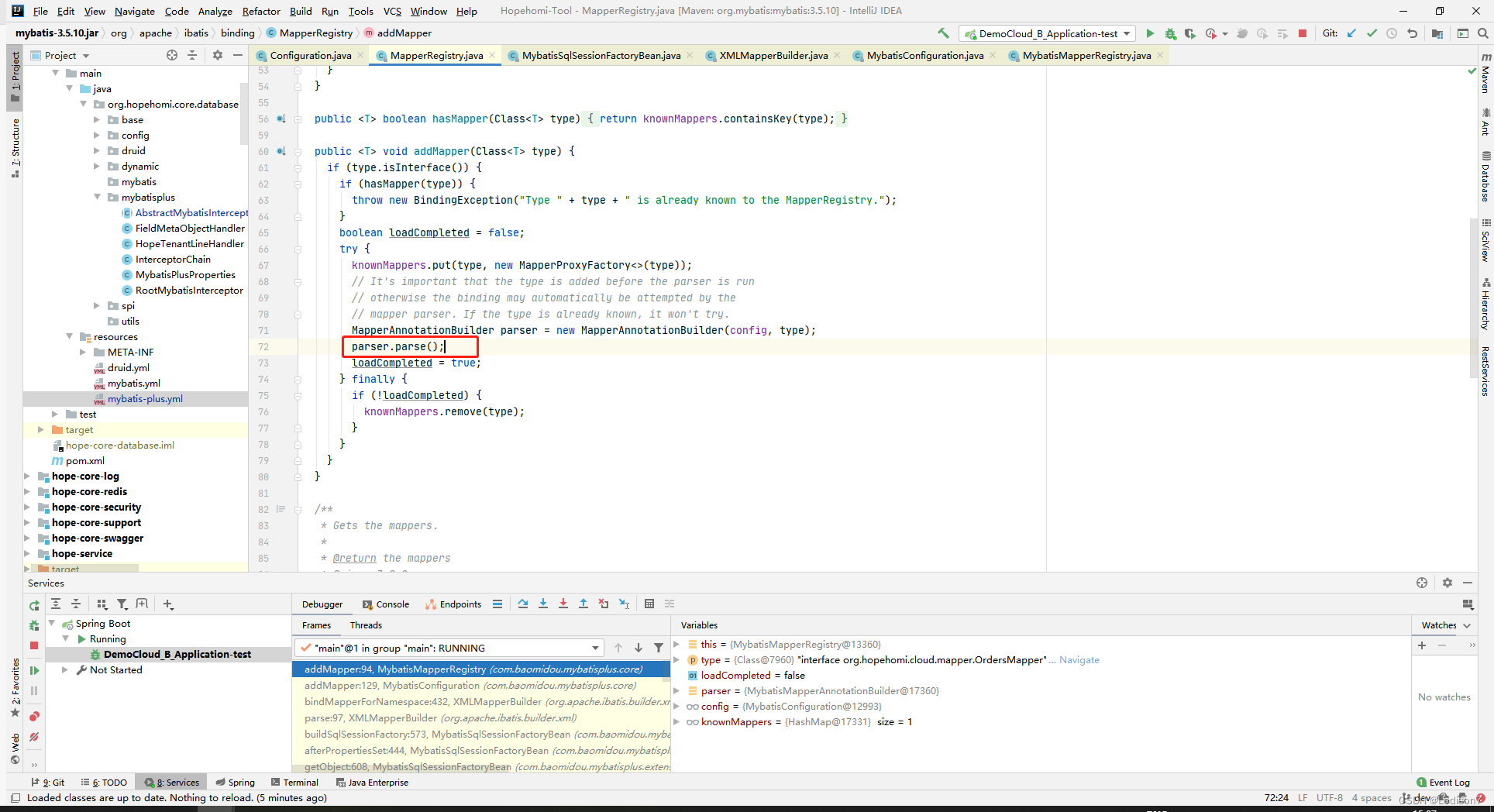The height and width of the screenshot is (812, 1494).
Task: Expand knownMappers variable node
Action: tap(676, 722)
